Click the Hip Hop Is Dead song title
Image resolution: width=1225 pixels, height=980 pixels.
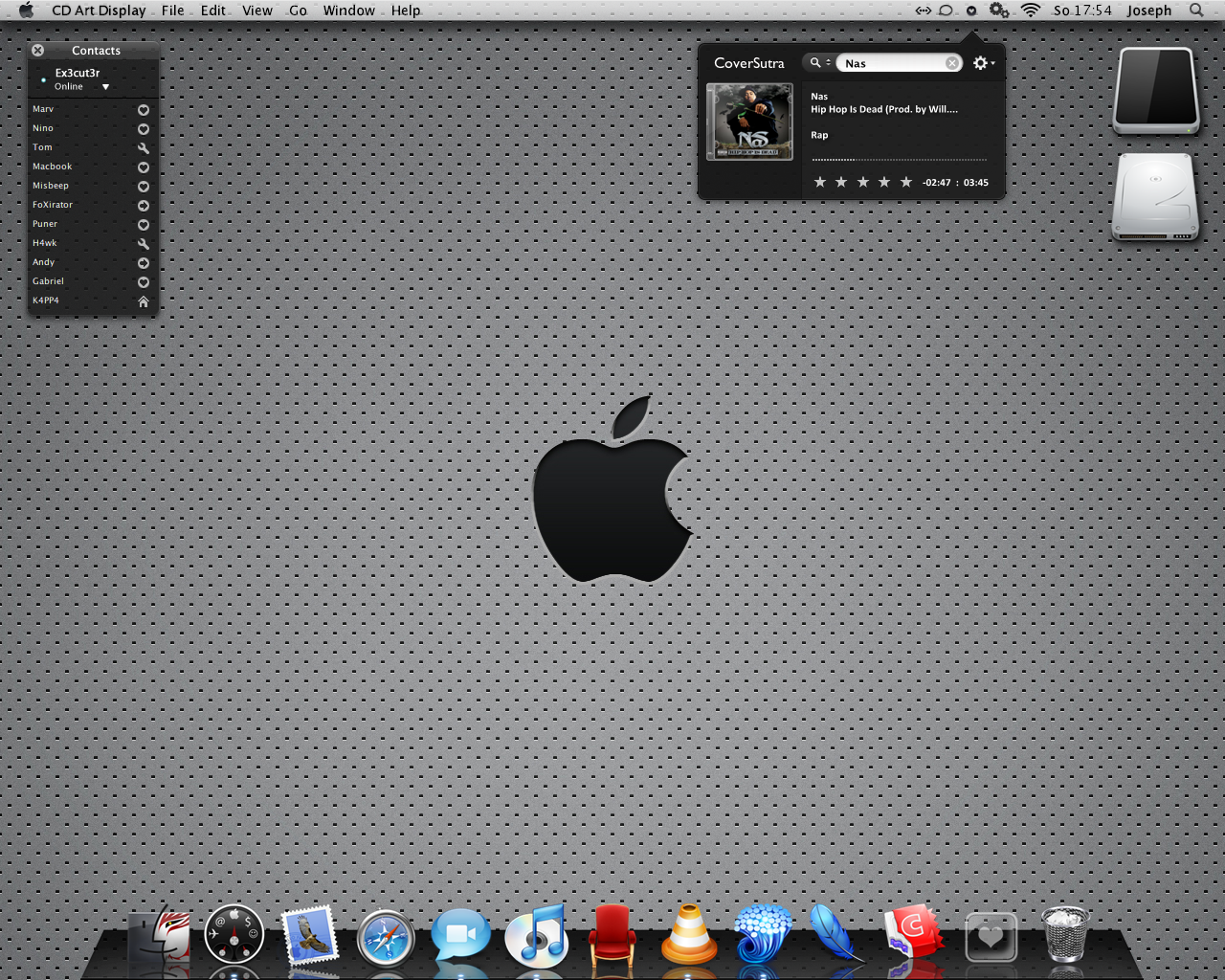click(x=884, y=109)
